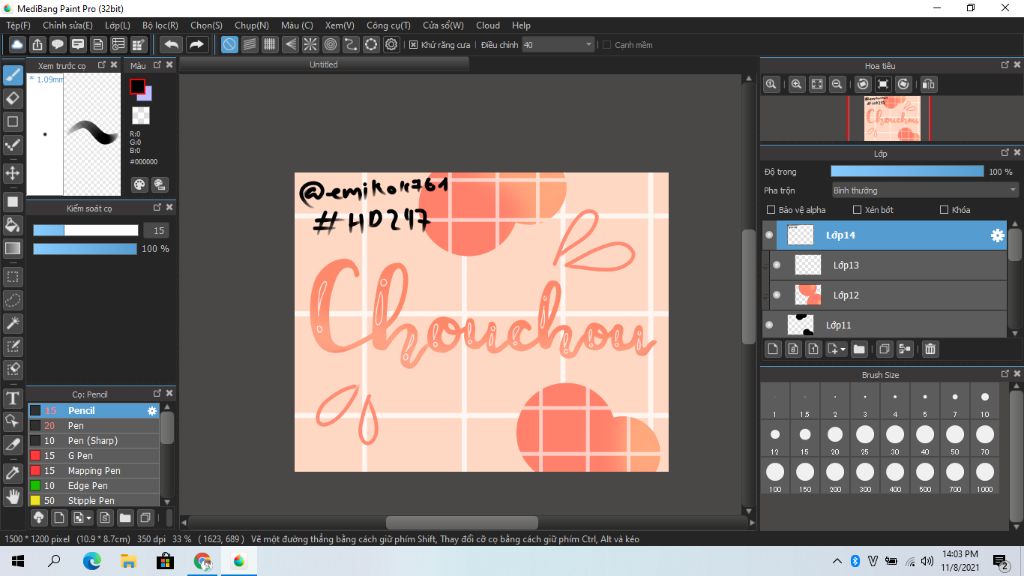Hide layer Lớp14
Image resolution: width=1024 pixels, height=576 pixels.
click(769, 235)
